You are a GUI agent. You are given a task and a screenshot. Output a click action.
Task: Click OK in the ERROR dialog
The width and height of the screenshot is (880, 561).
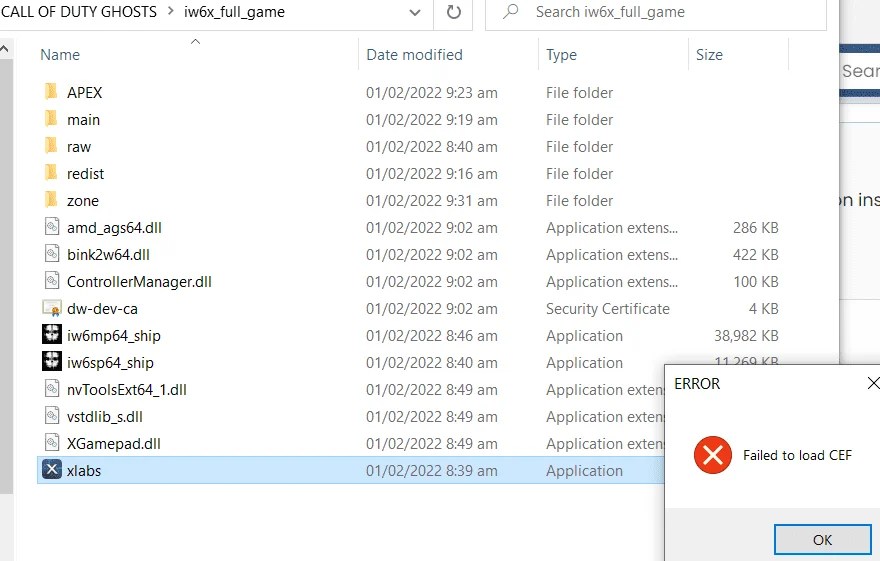[822, 540]
